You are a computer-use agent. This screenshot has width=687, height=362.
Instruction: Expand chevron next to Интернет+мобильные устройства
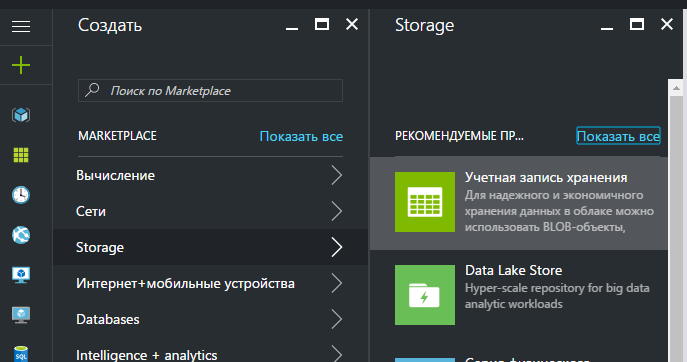coord(336,283)
